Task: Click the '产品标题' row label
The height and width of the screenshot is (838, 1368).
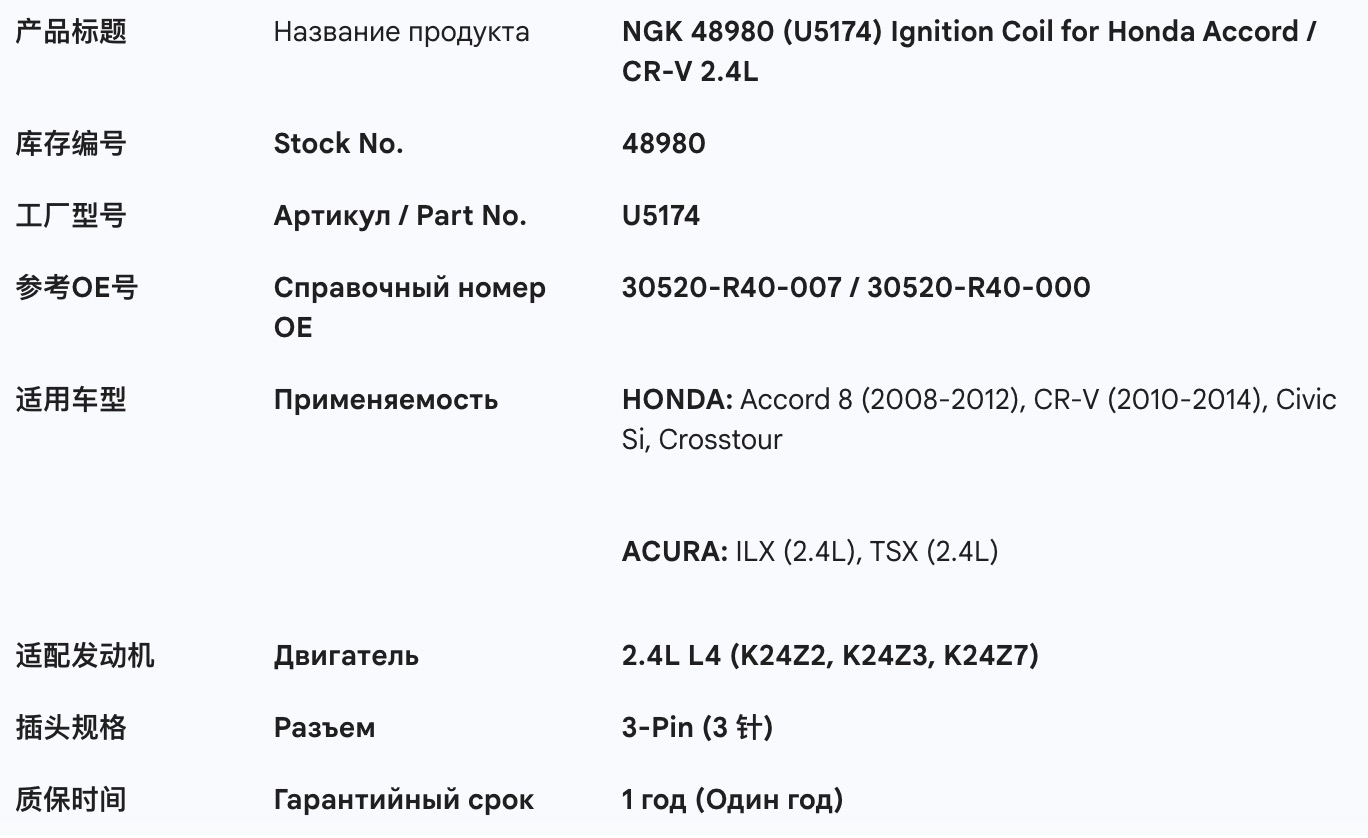Action: click(x=71, y=32)
